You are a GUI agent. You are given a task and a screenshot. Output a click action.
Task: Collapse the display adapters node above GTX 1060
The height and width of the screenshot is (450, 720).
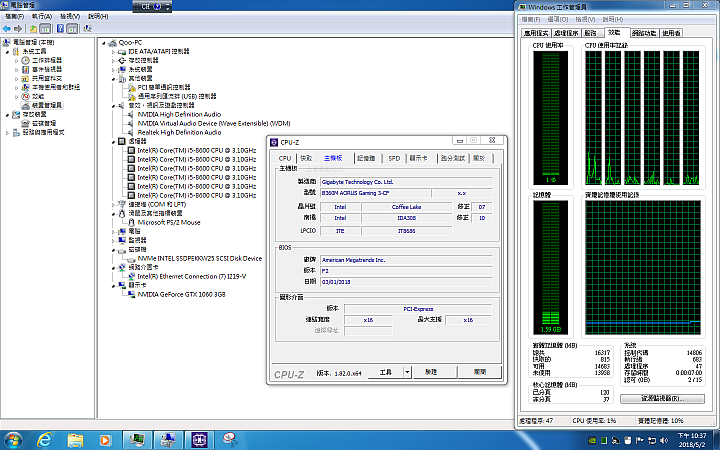coord(113,286)
